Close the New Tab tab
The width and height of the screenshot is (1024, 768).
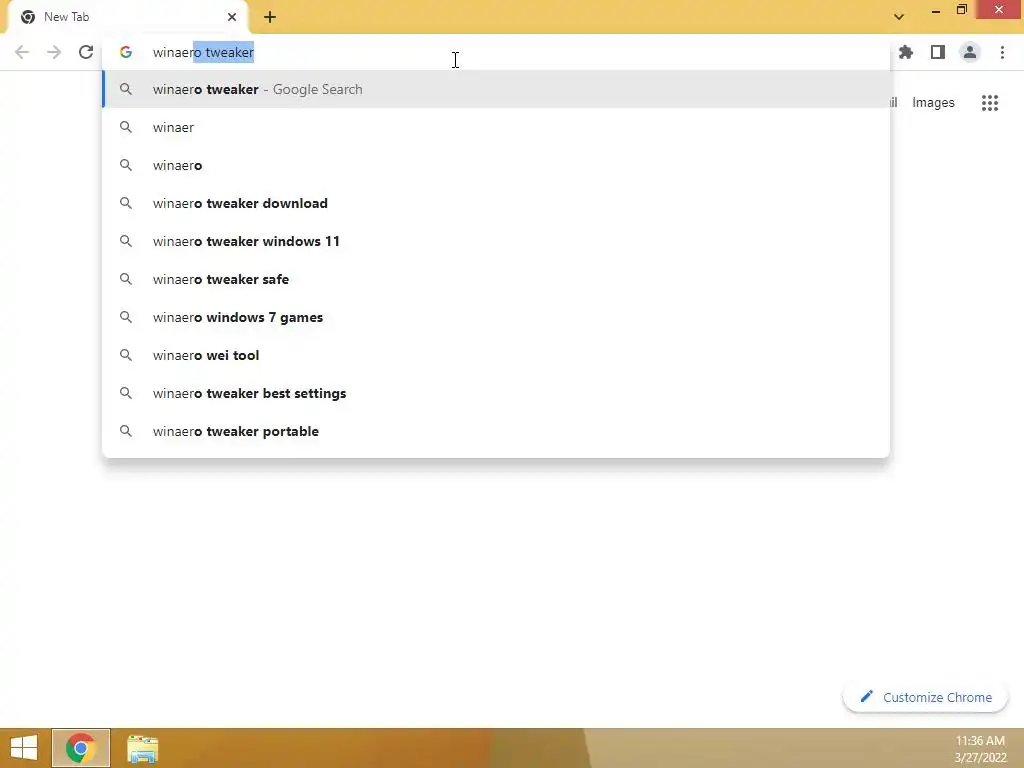pyautogui.click(x=232, y=17)
